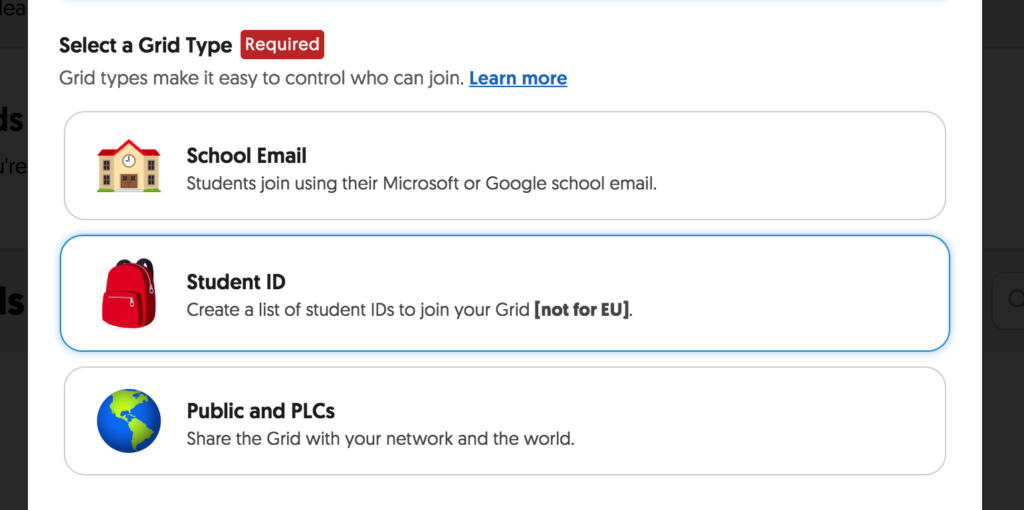
Task: Click the globe icon for Public grids
Action: [x=129, y=421]
